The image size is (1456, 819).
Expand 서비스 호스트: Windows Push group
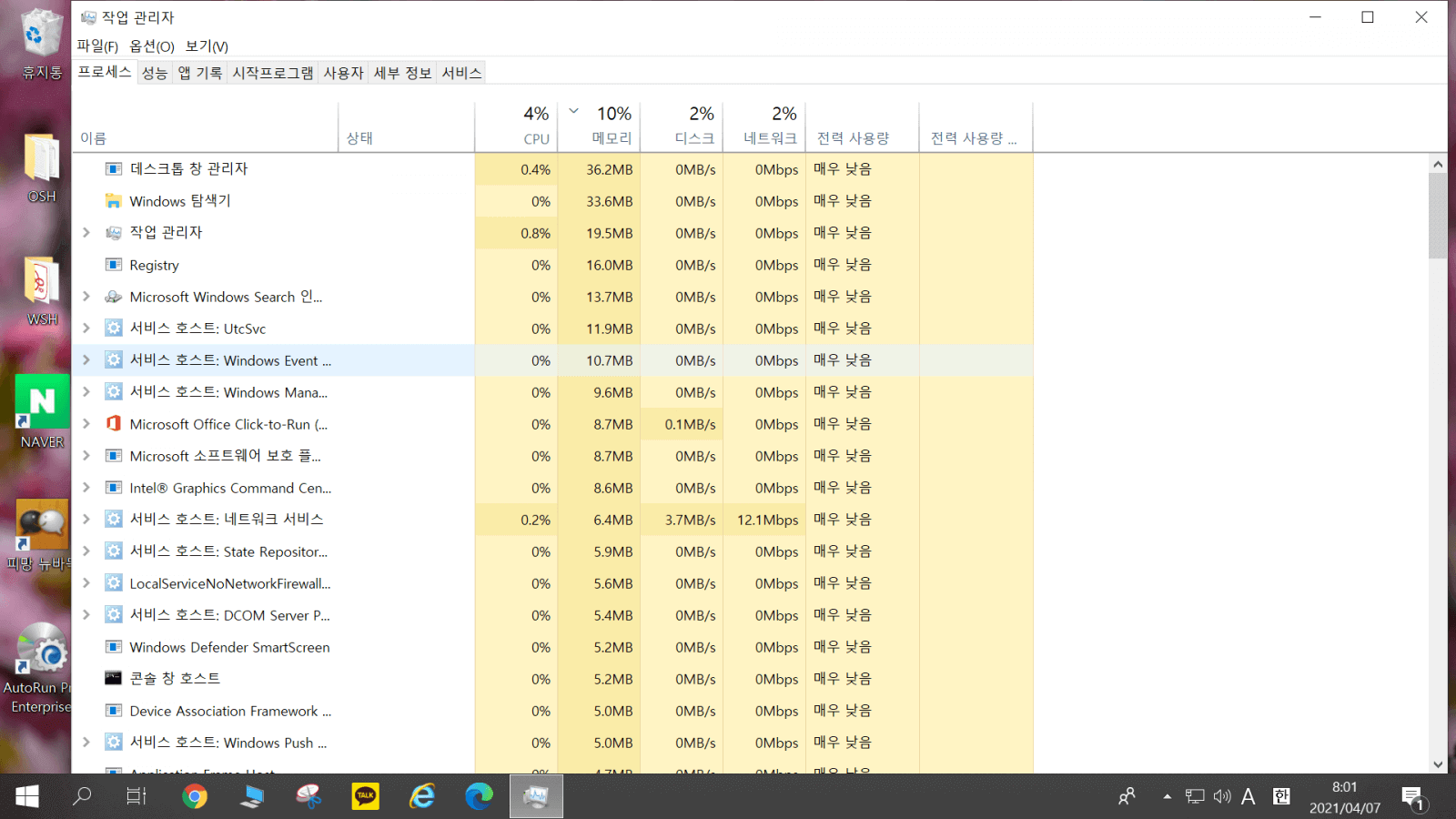(x=86, y=743)
